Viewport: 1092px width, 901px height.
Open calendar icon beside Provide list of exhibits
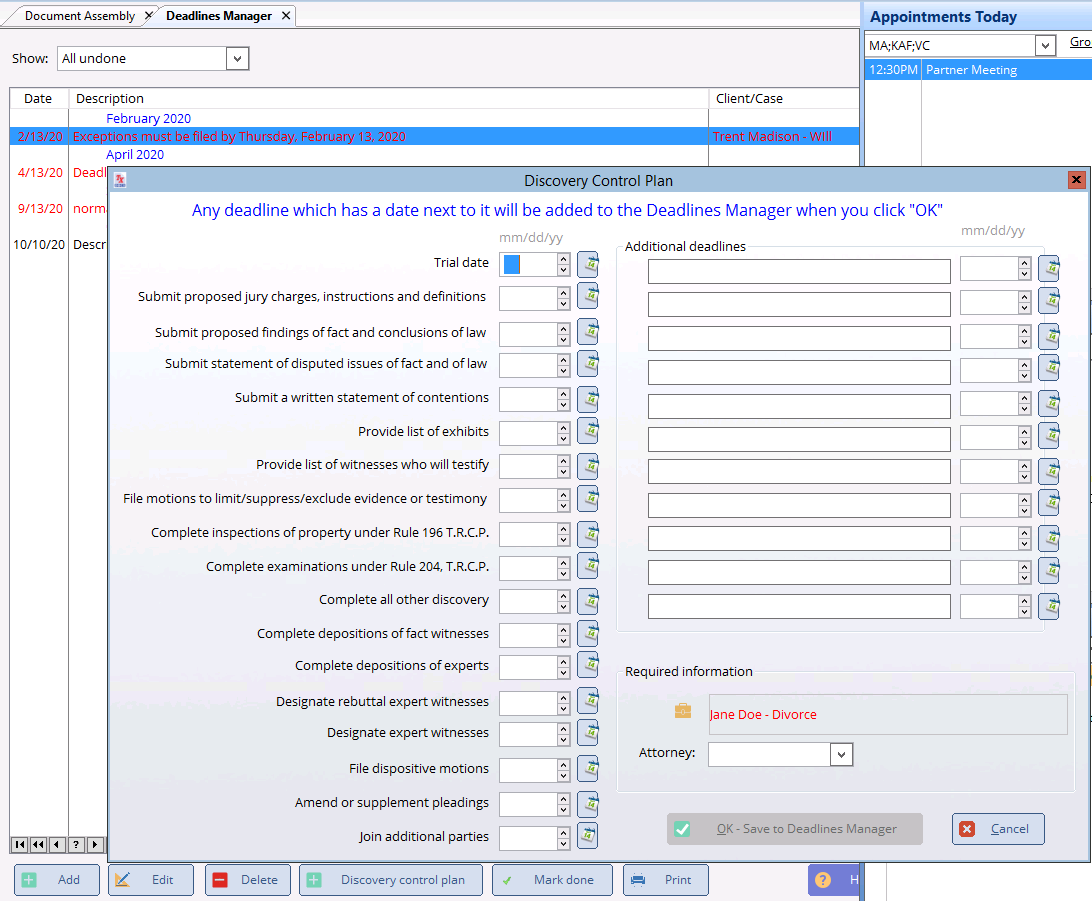[x=588, y=432]
